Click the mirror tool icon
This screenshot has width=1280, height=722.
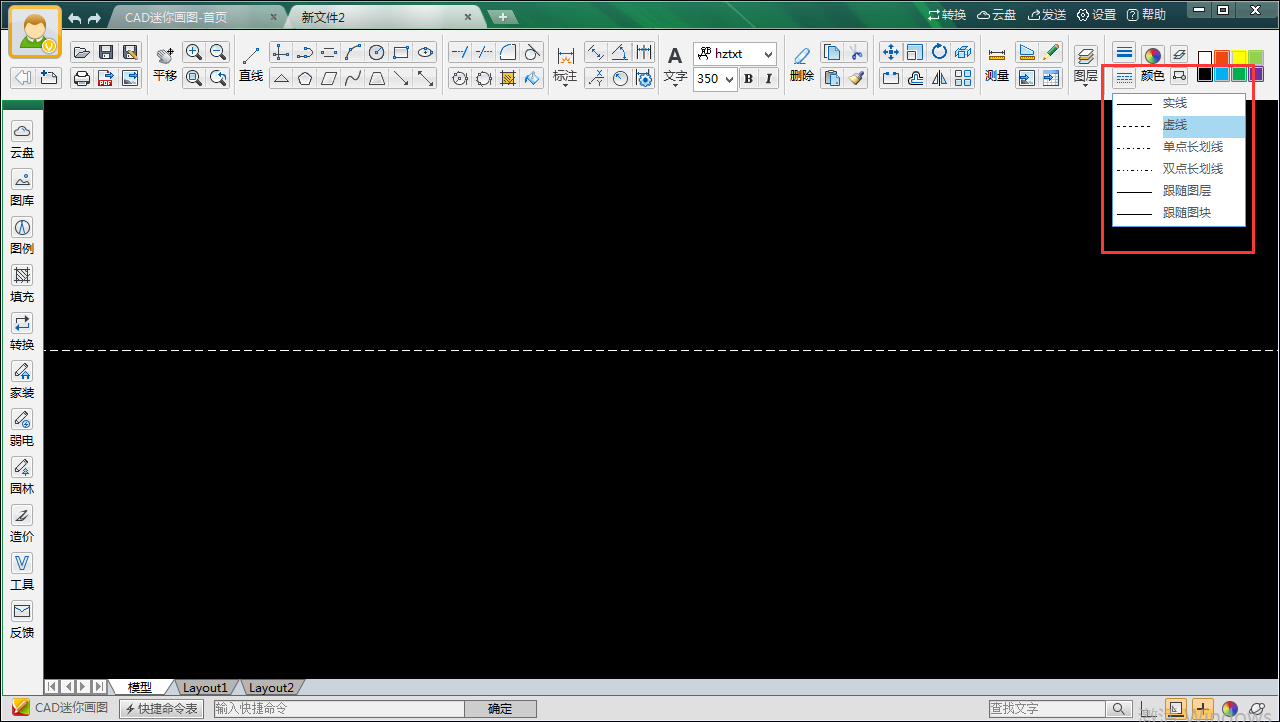pos(939,78)
